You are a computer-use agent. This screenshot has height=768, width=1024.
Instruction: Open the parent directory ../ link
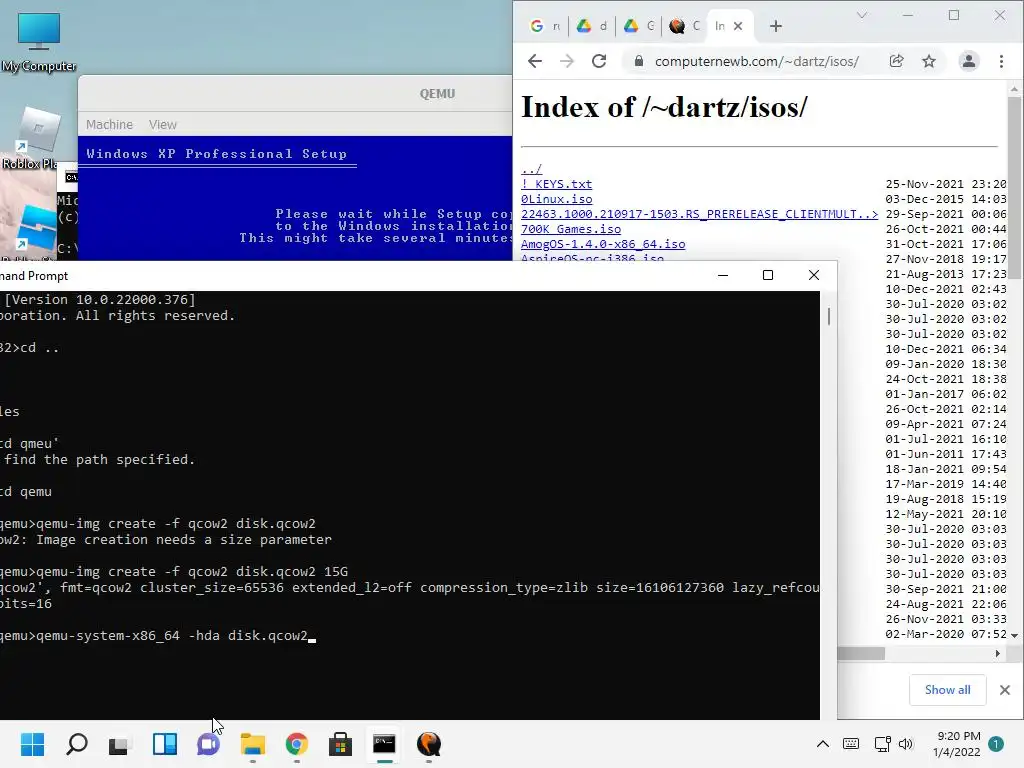[531, 169]
